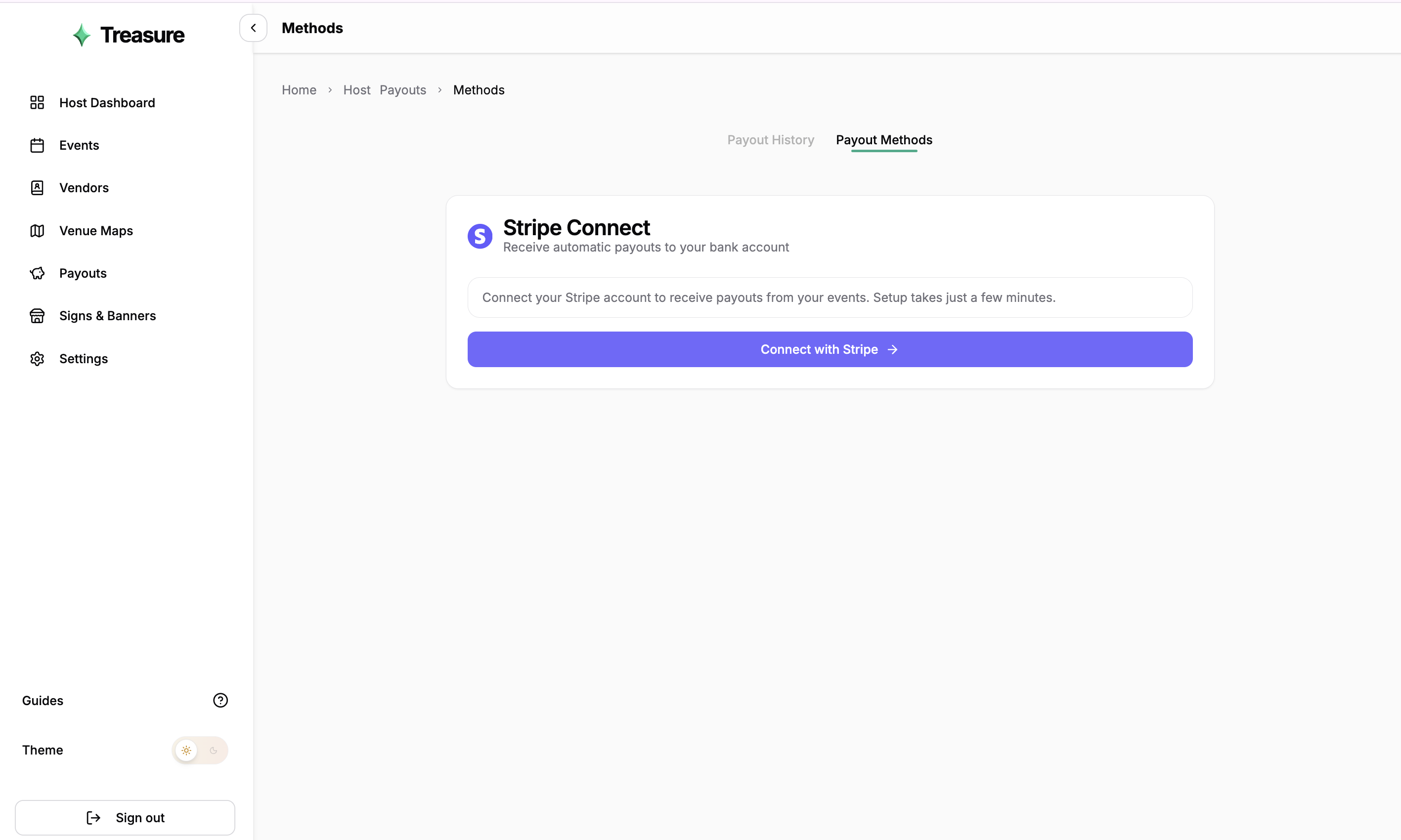Click the Payouts piggy bank icon
Image resolution: width=1401 pixels, height=840 pixels.
tap(37, 273)
